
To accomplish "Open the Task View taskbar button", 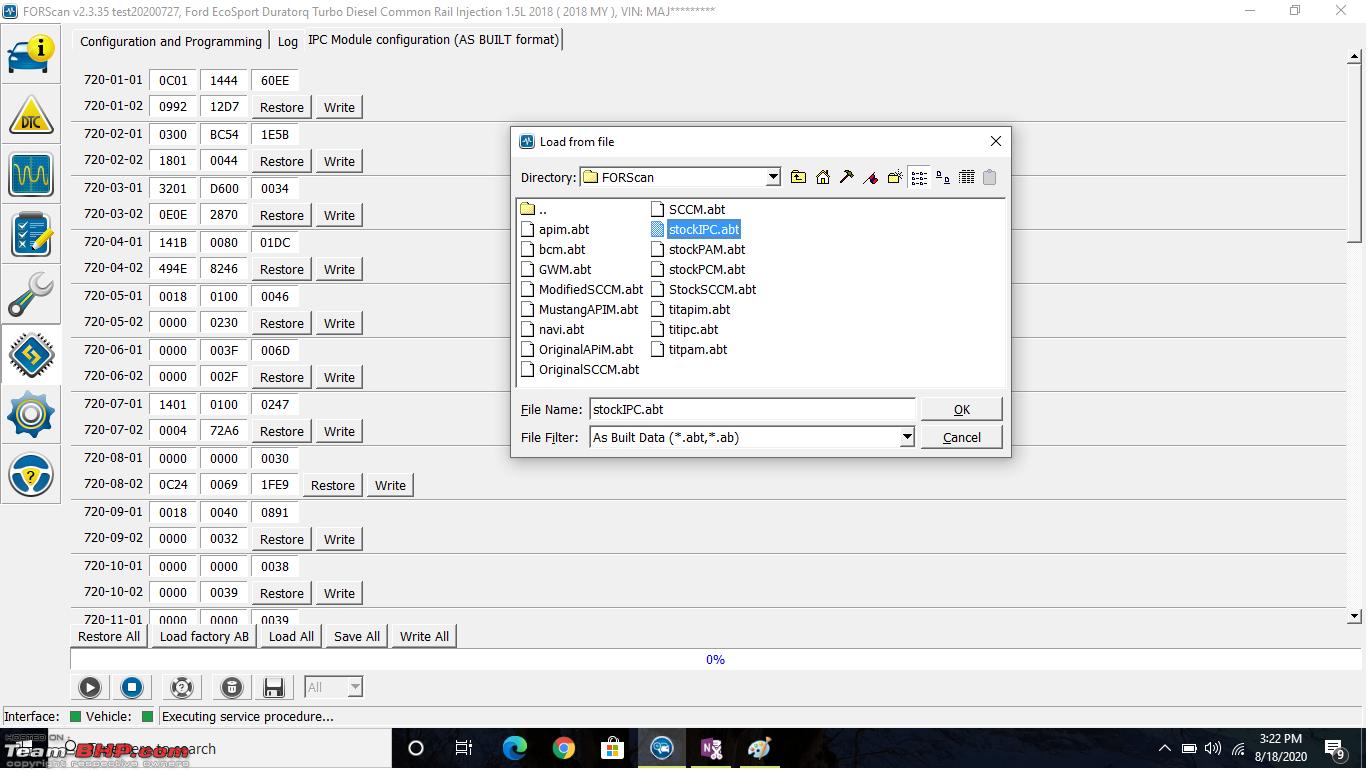I will [x=464, y=748].
